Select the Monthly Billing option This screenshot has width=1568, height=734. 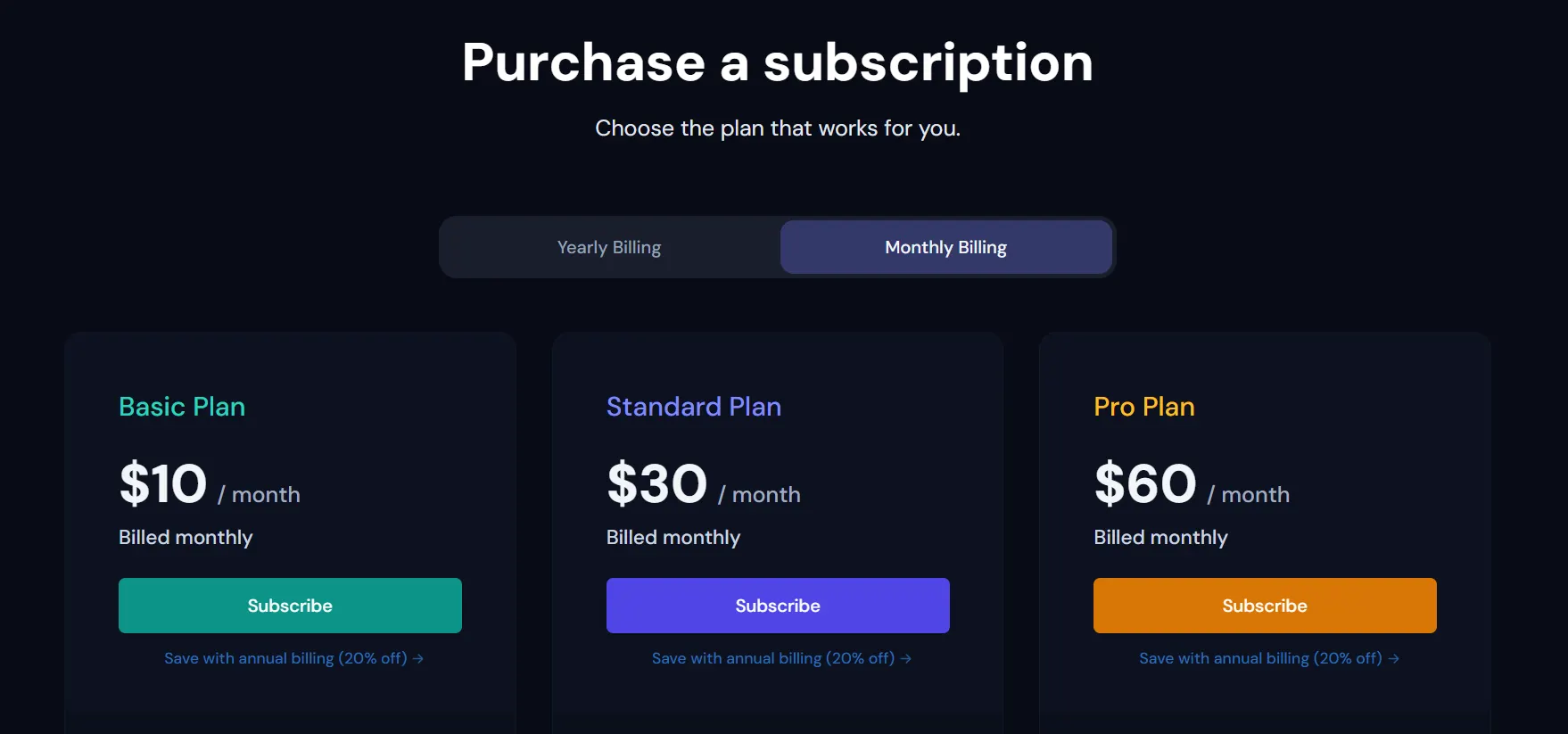click(945, 247)
